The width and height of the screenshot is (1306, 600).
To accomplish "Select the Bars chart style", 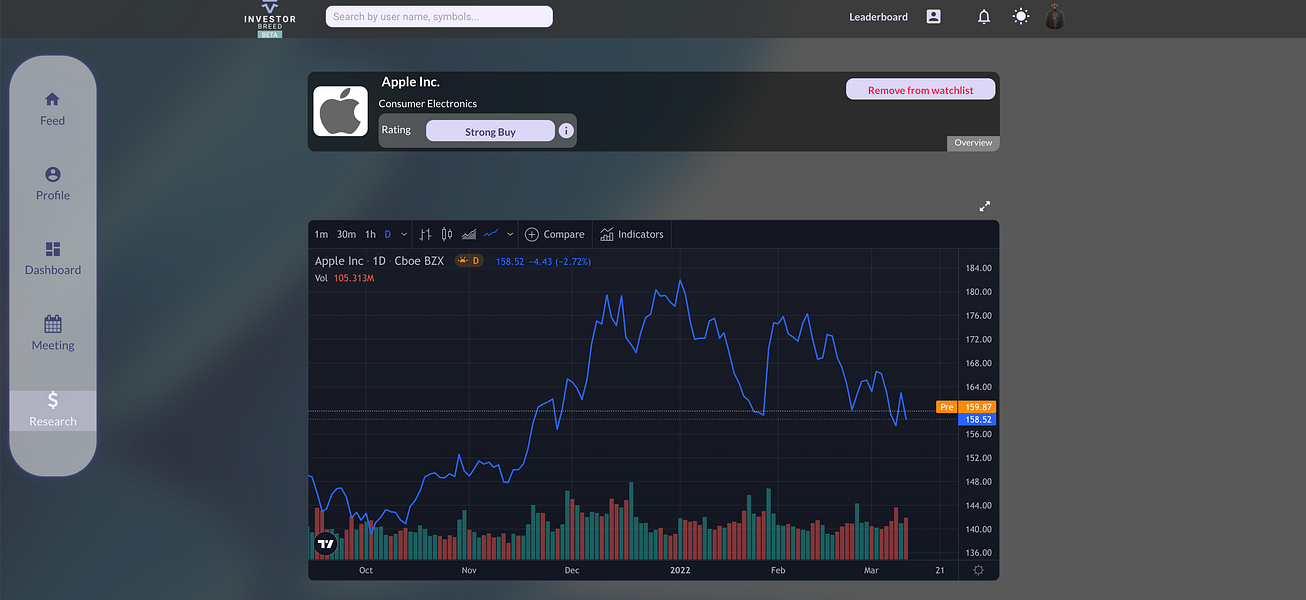I will [425, 234].
